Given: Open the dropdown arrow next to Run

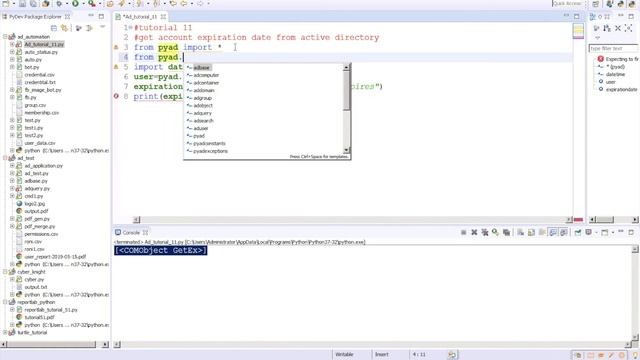Looking at the screenshot, I should tap(83, 4).
